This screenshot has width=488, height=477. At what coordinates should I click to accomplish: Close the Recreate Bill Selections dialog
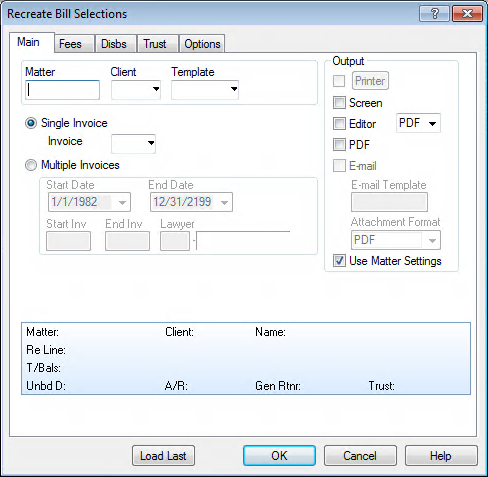(x=467, y=14)
